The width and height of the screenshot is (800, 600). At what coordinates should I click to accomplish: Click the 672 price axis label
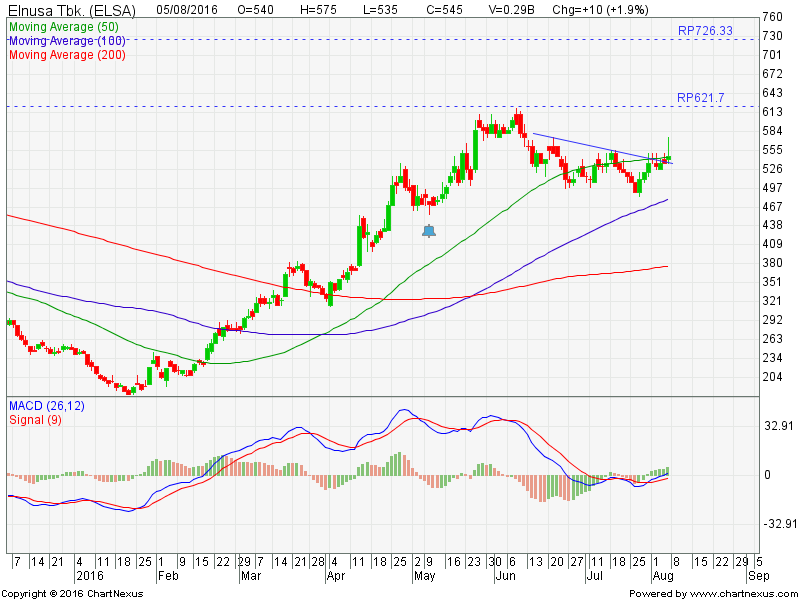pos(772,74)
